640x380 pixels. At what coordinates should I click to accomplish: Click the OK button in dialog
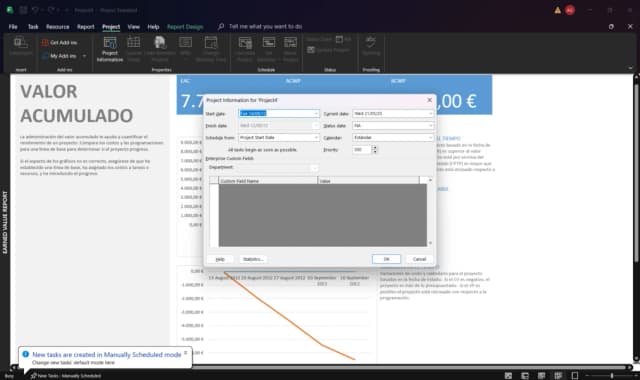point(386,259)
